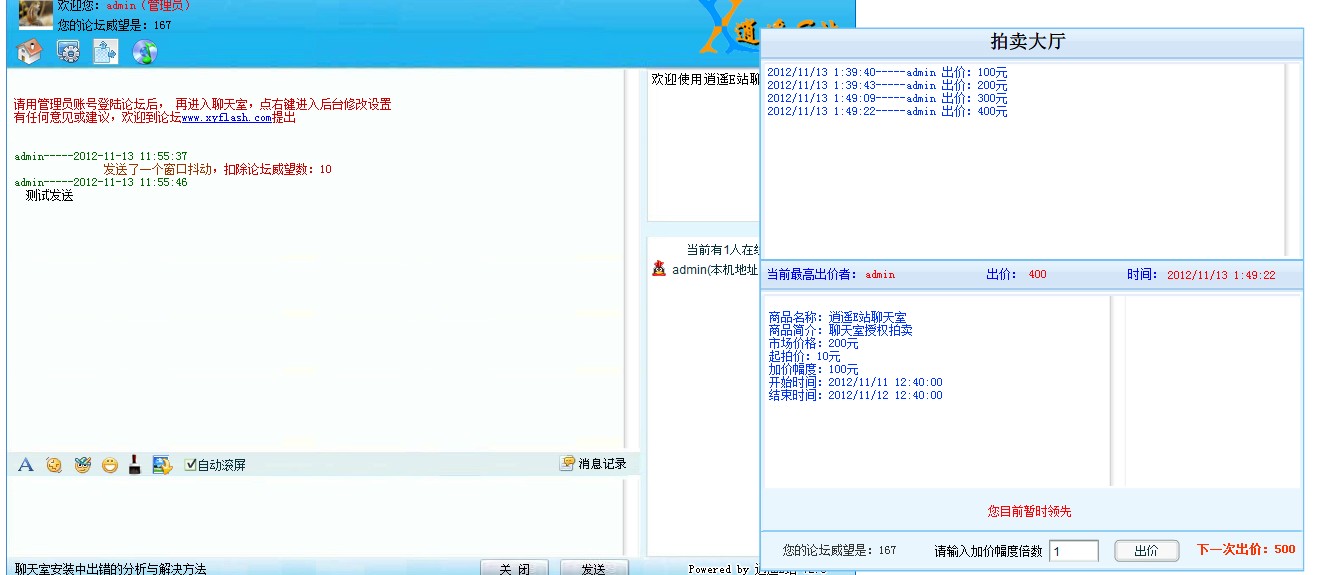
Task: Select bid record 出价: 200元
Action: click(887, 86)
